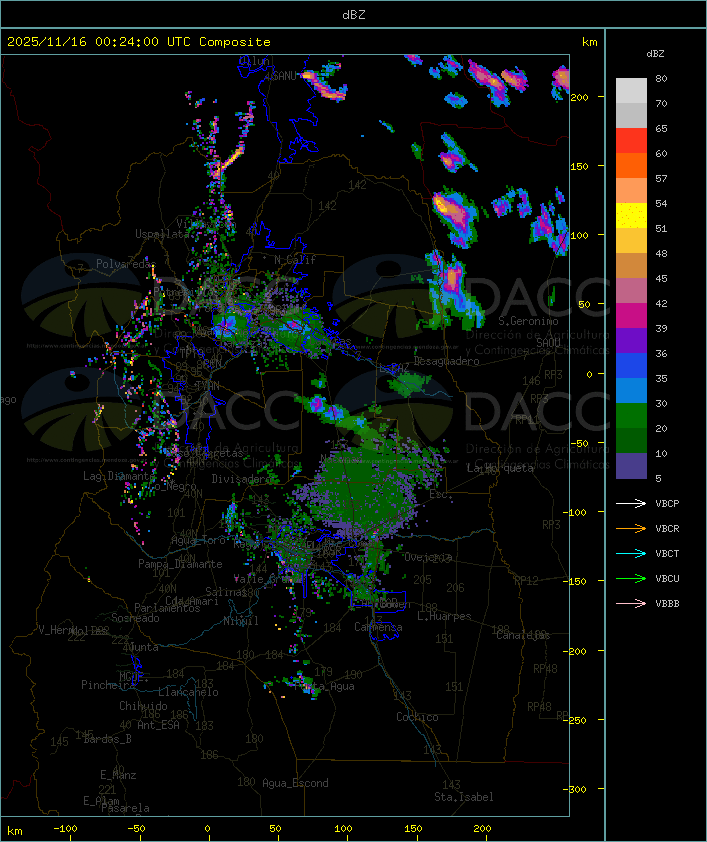Pick the mauve 42-45 dBZ swatch

[x=631, y=291]
